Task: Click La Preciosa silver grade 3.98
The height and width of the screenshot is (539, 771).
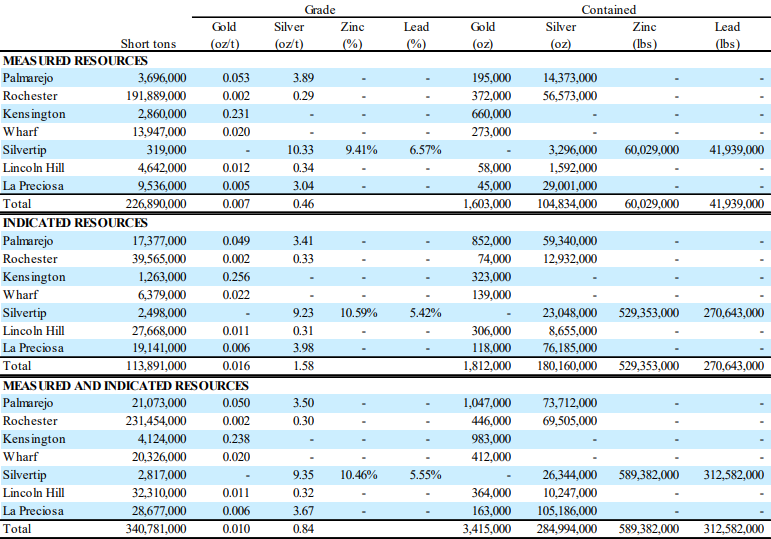Action: click(x=303, y=348)
